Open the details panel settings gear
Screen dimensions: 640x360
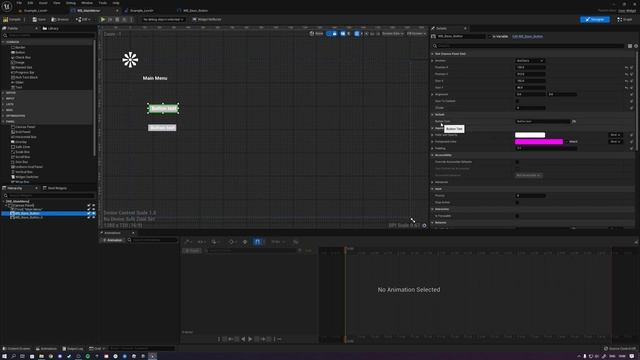(x=636, y=46)
